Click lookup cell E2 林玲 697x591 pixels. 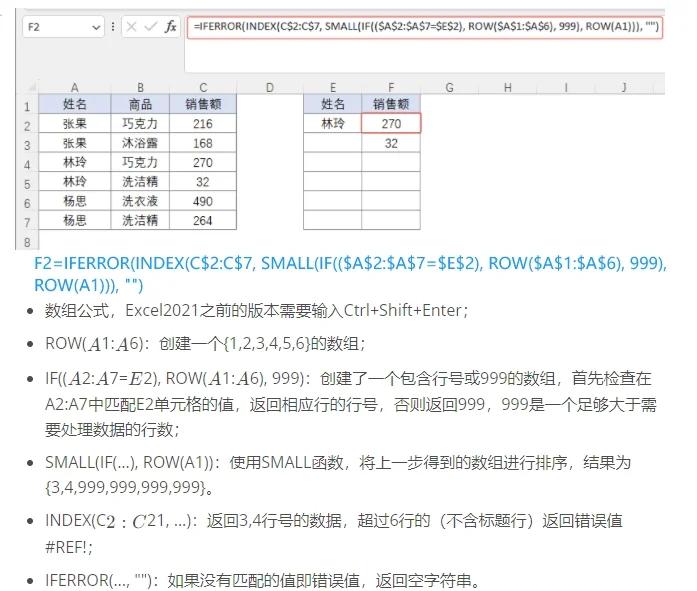332,123
